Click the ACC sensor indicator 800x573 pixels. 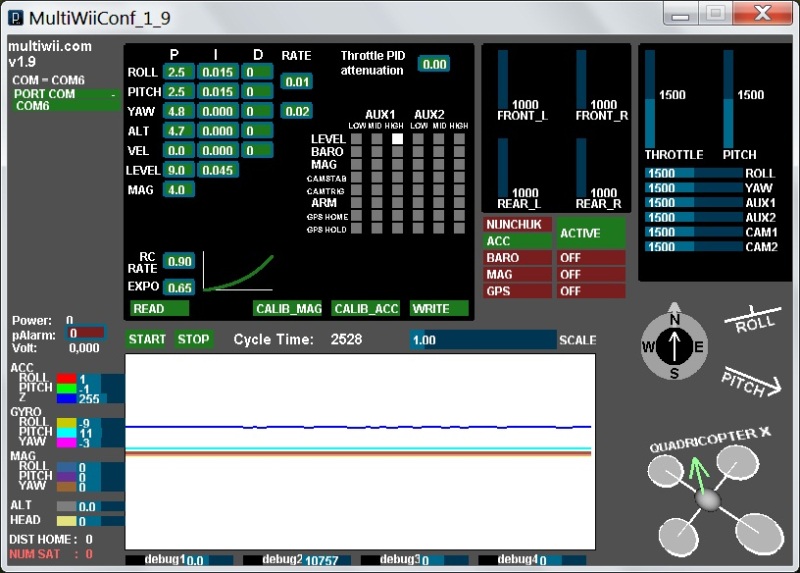(517, 241)
